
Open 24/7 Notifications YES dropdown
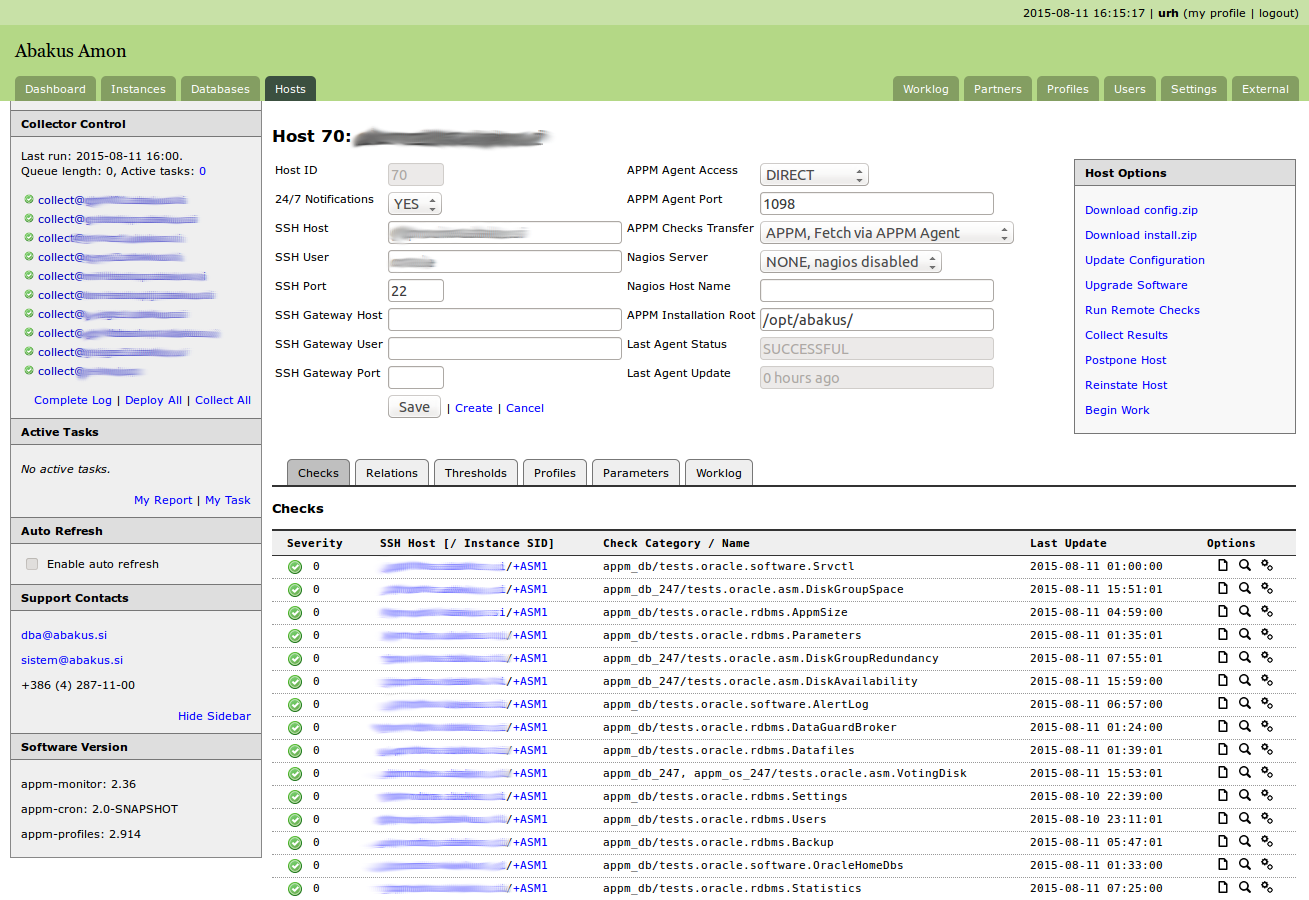(414, 204)
